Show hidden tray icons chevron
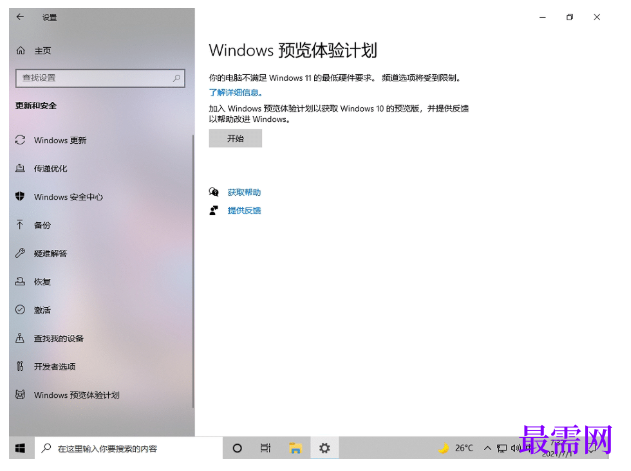Screen dimensions: 631x471 click(487, 448)
